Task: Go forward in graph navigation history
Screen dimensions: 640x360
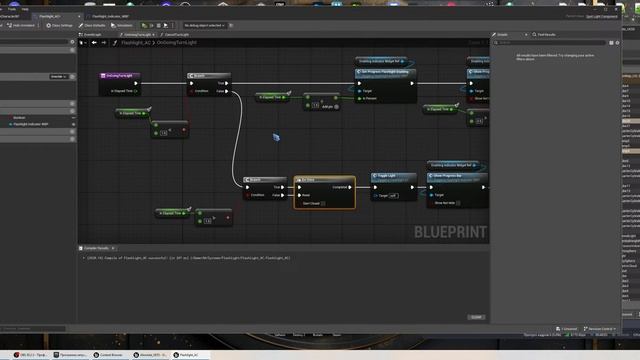Action: [104, 42]
